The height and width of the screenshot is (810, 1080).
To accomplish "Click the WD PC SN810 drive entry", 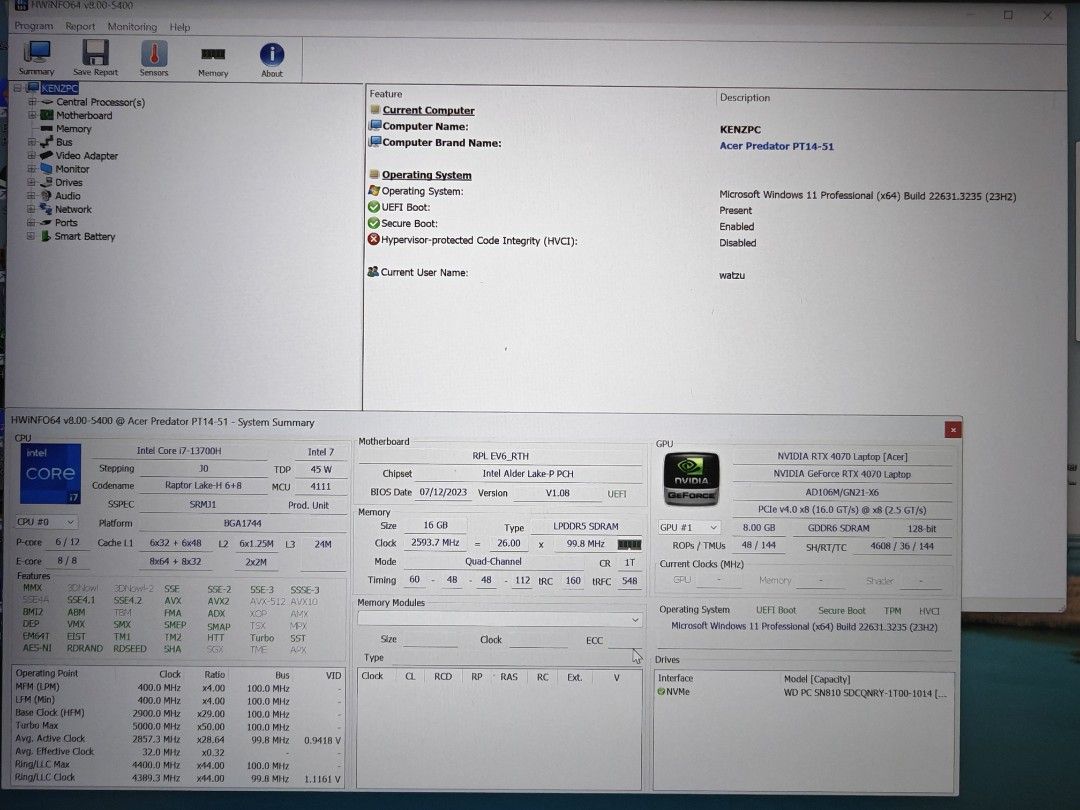I will click(864, 693).
